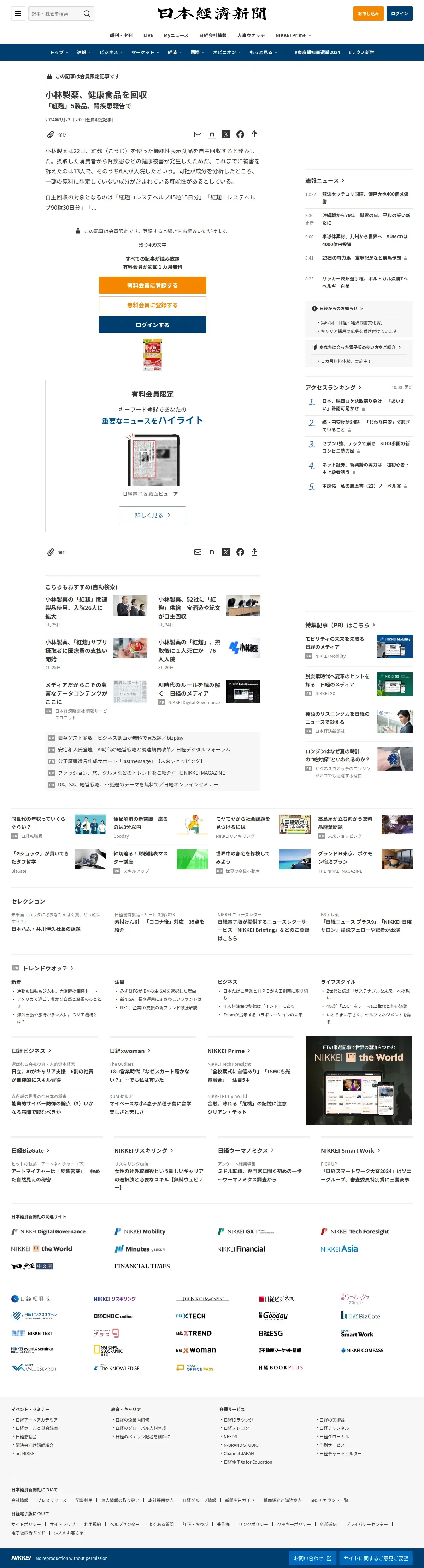Open thumbnail for 入院26人に拡大 article
Screen dimensions: 424x1568
pyautogui.click(x=130, y=606)
